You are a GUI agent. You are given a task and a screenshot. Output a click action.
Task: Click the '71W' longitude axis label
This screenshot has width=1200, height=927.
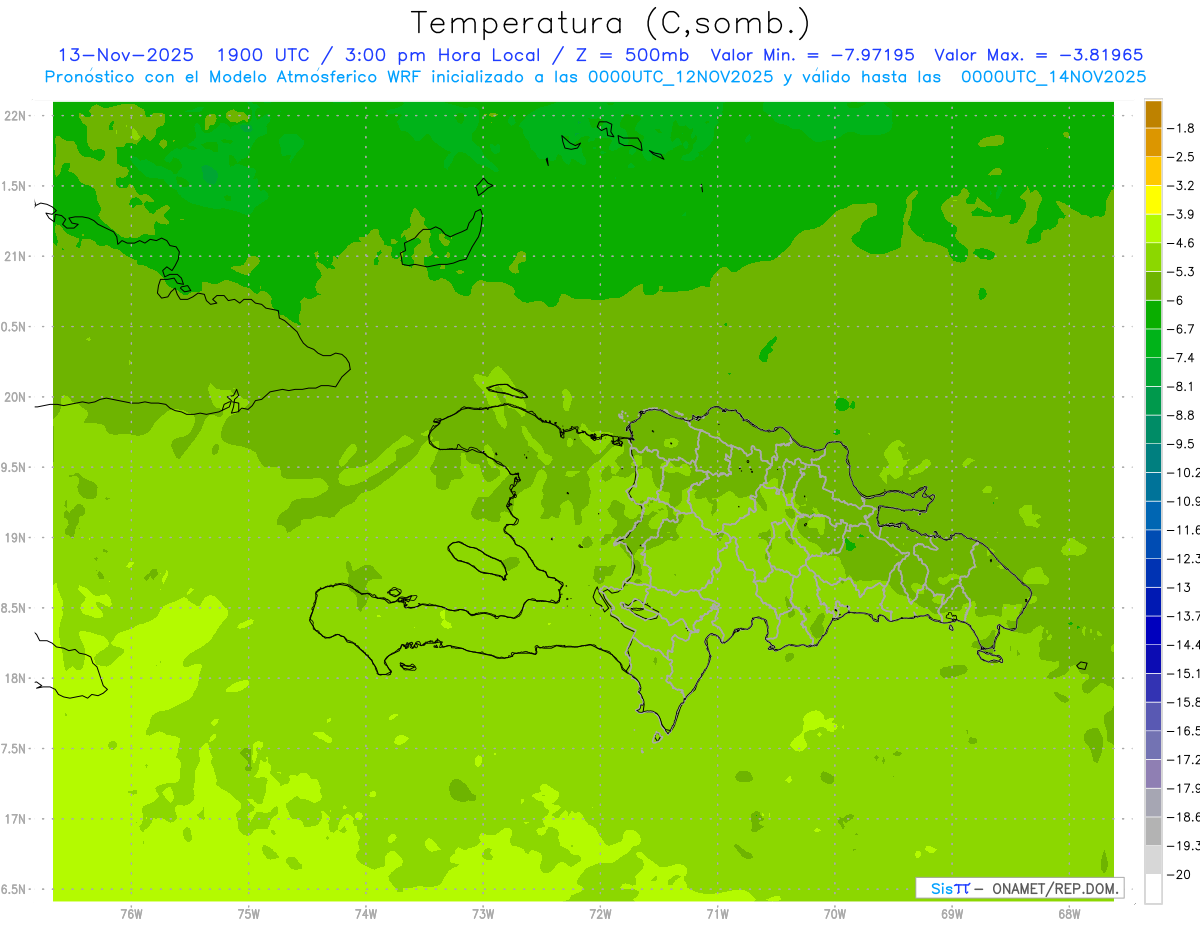(x=717, y=913)
